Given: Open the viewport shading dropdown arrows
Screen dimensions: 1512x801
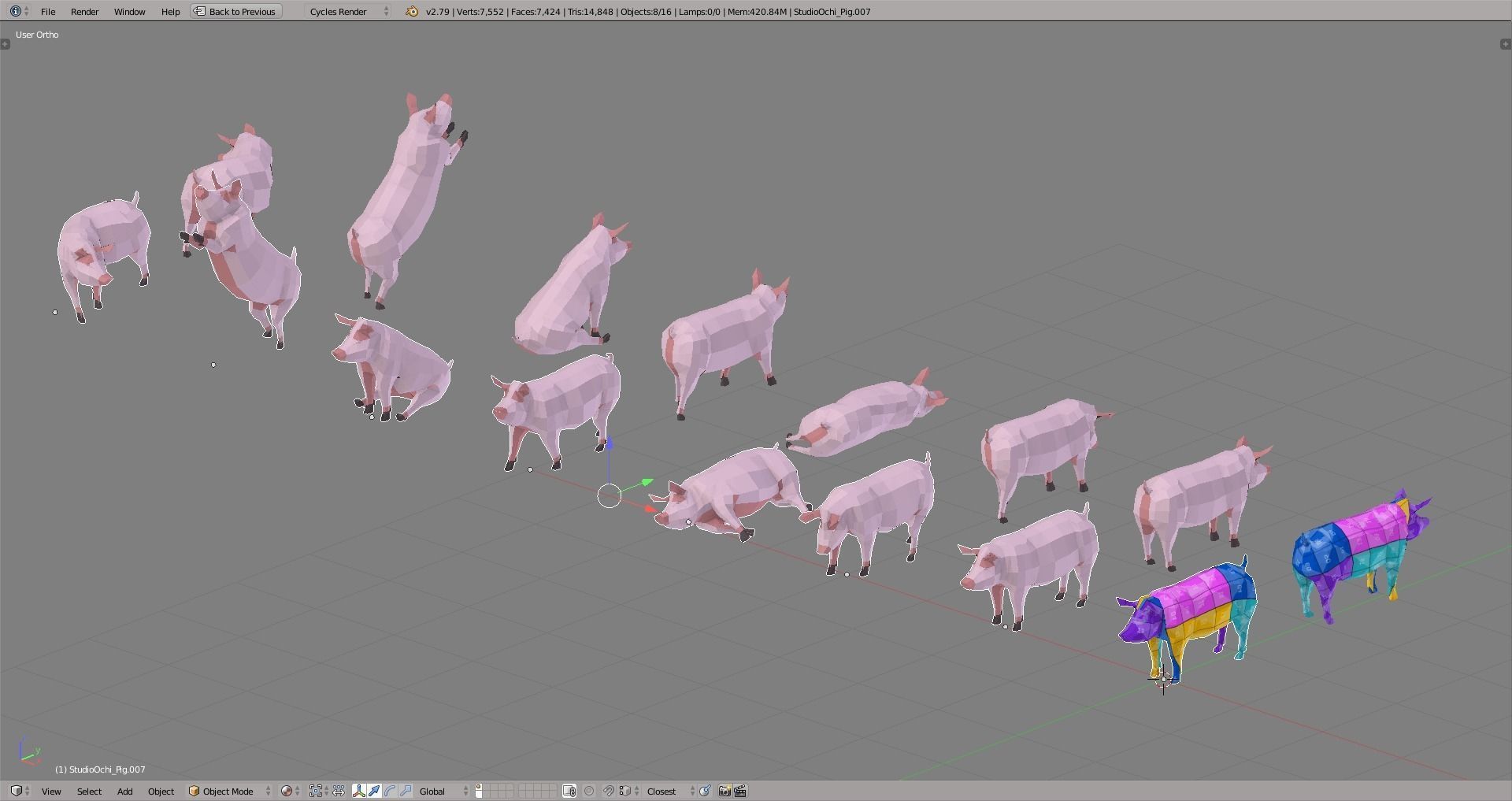Looking at the screenshot, I should pyautogui.click(x=298, y=791).
